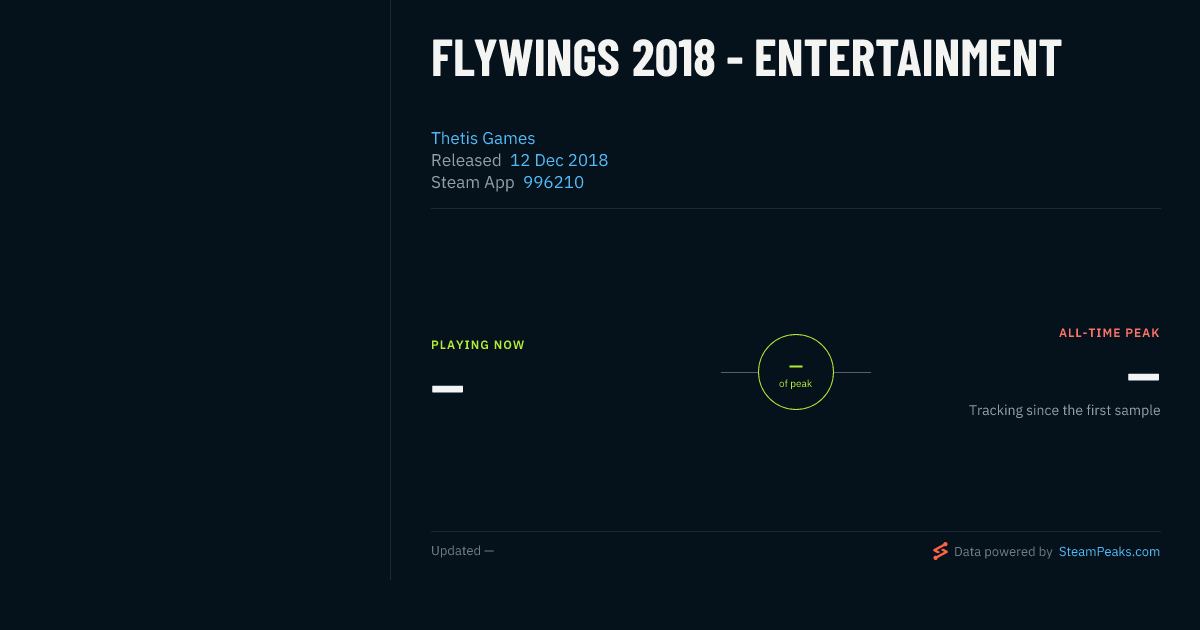Click the ALL-TIME PEAK label
The image size is (1200, 630).
(1109, 333)
